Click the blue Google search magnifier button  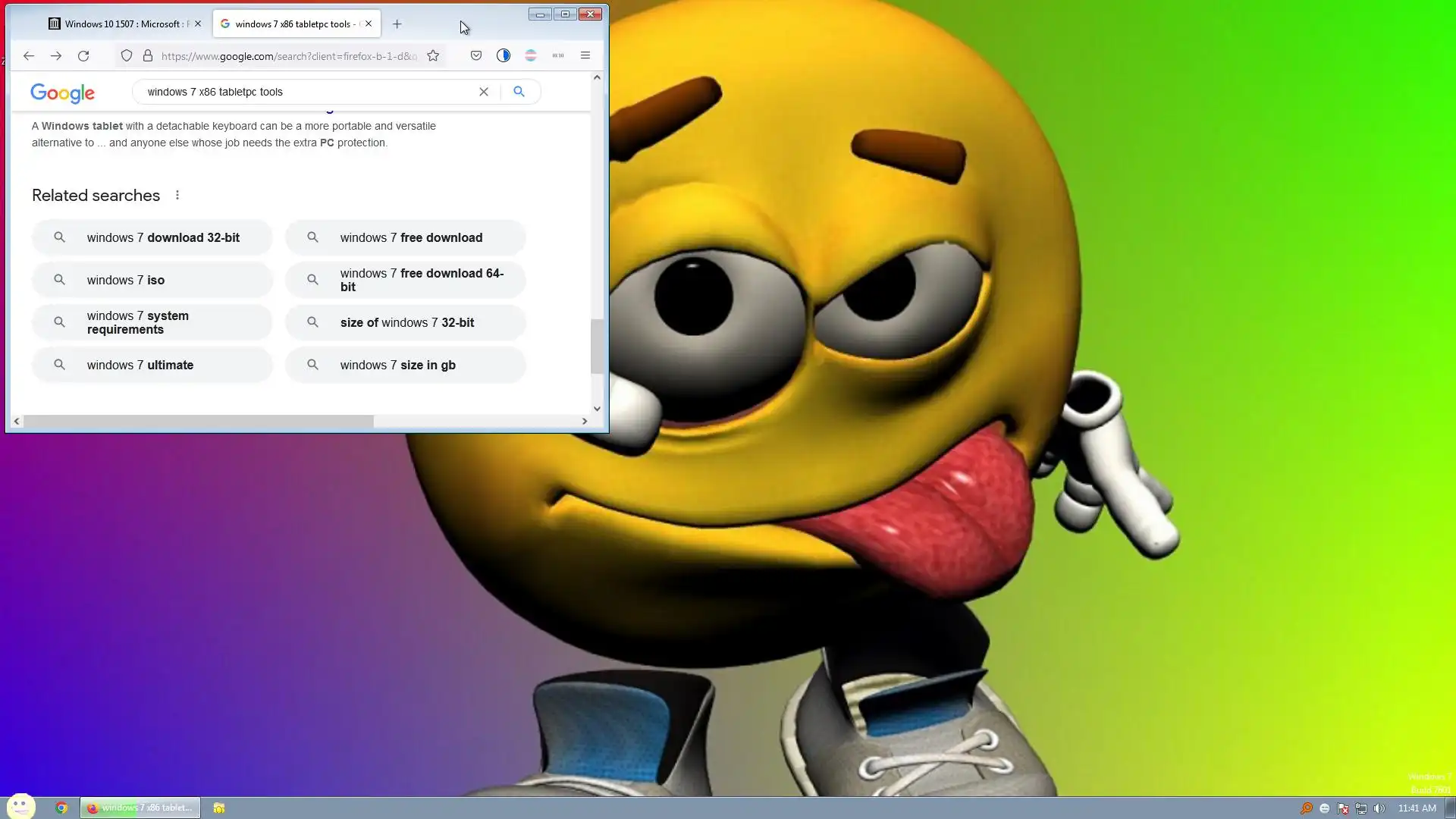[519, 92]
